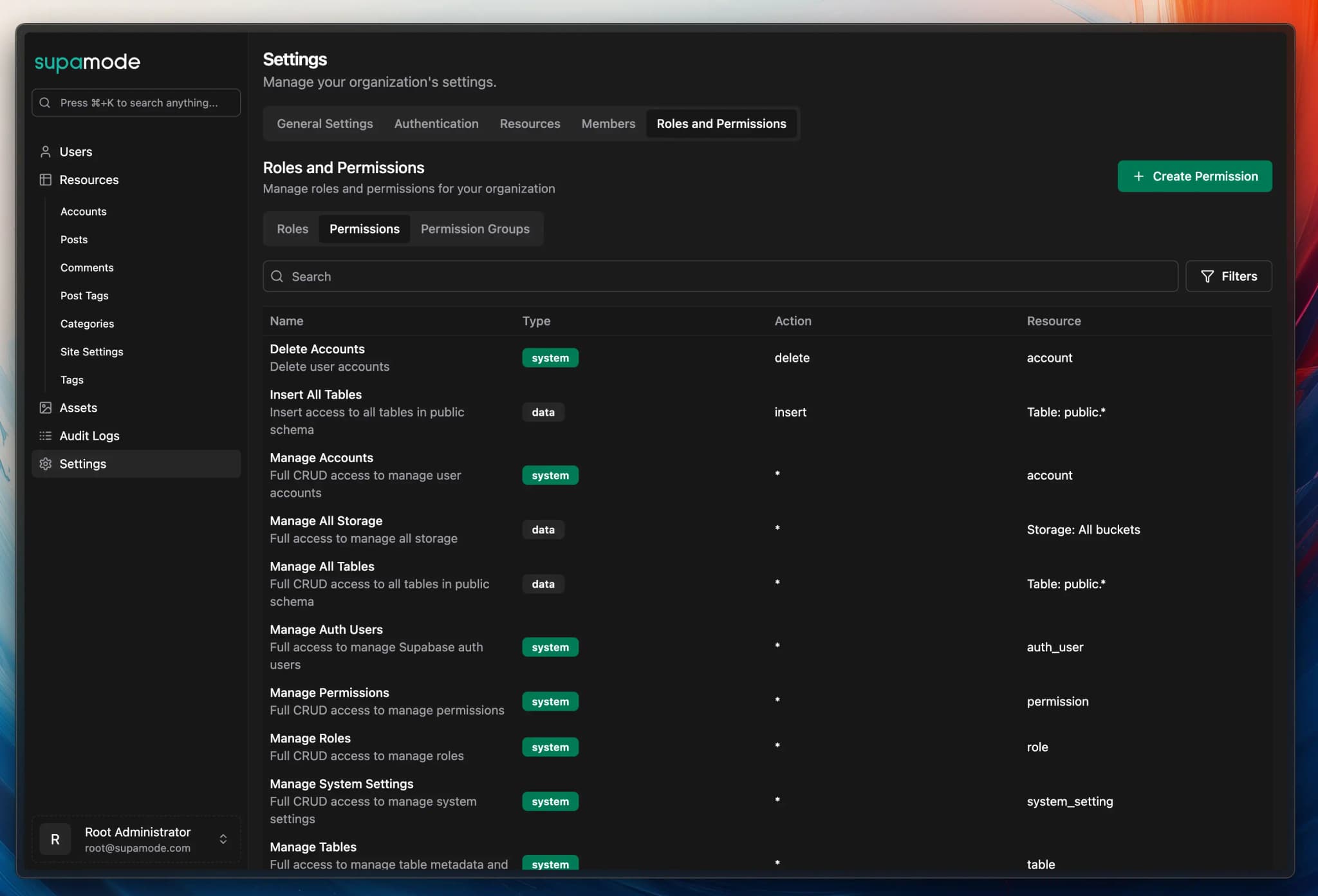Select Post Tags in the sidebar

pyautogui.click(x=84, y=295)
